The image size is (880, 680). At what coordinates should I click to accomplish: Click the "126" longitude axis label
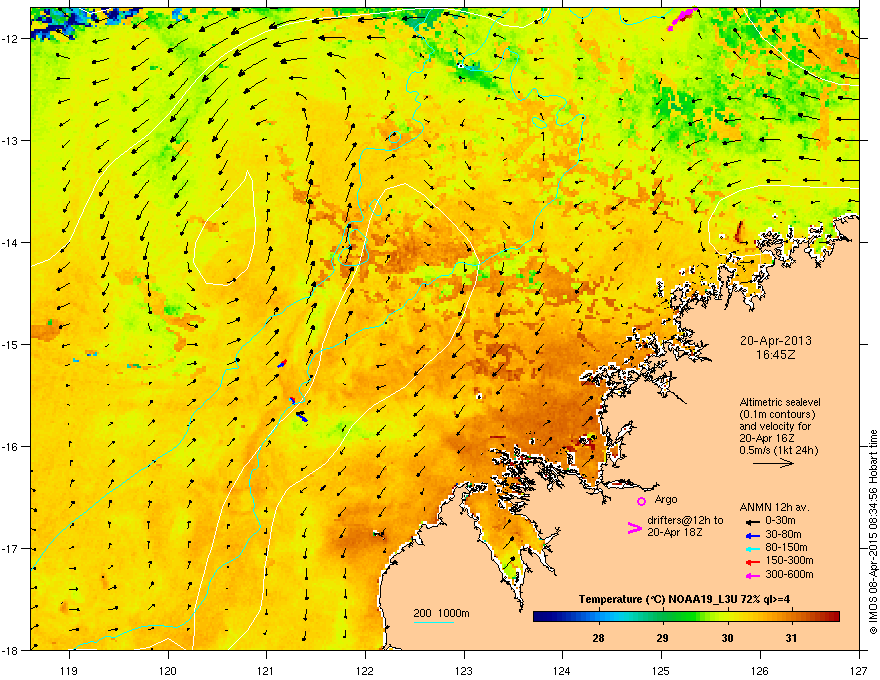pyautogui.click(x=760, y=670)
